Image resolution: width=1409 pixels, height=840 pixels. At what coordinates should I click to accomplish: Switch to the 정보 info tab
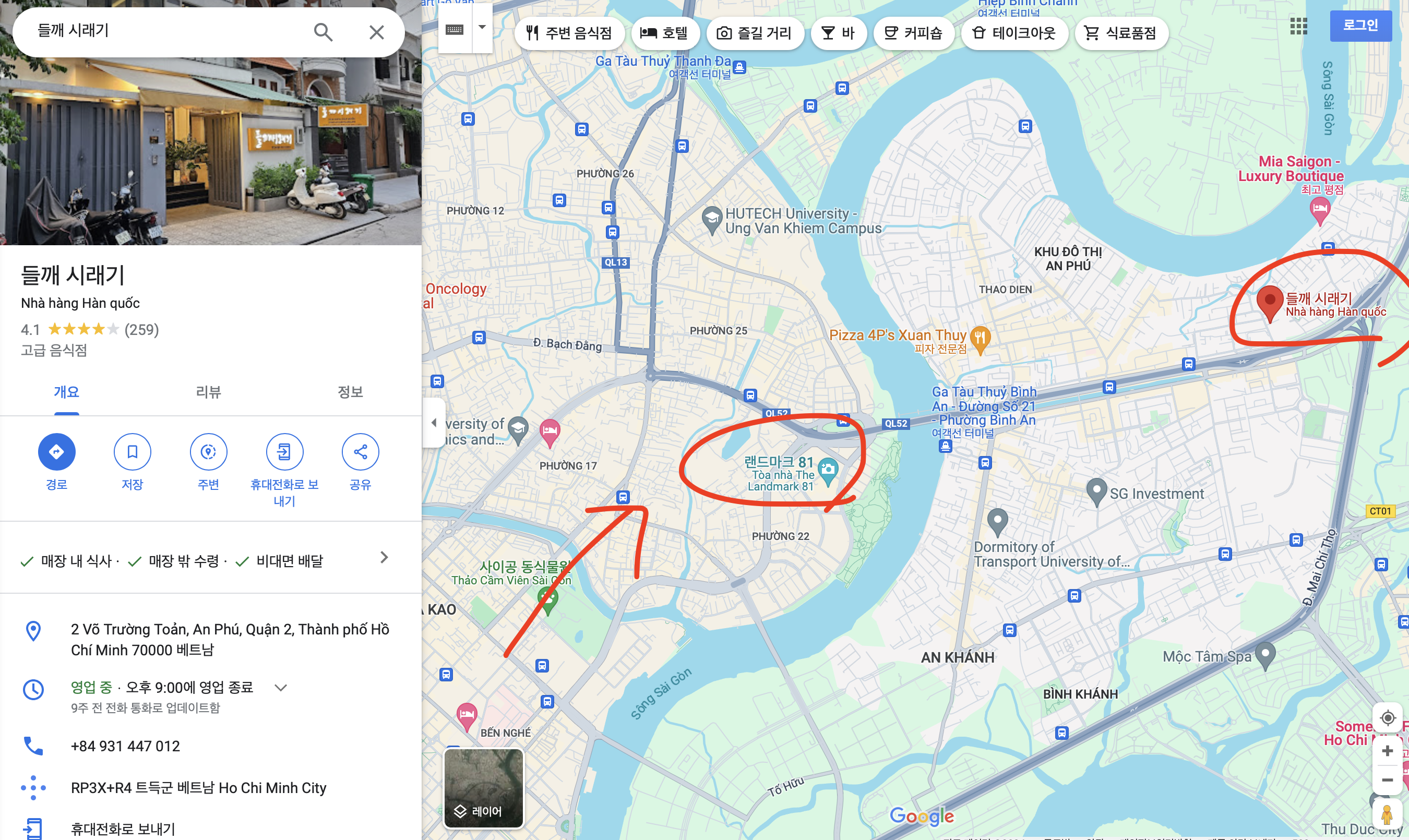coord(350,392)
